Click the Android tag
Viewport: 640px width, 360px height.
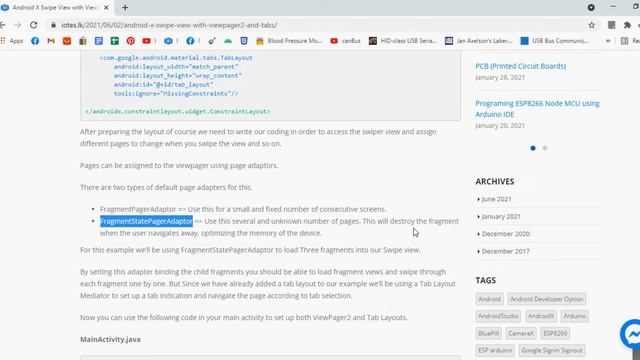tap(489, 299)
